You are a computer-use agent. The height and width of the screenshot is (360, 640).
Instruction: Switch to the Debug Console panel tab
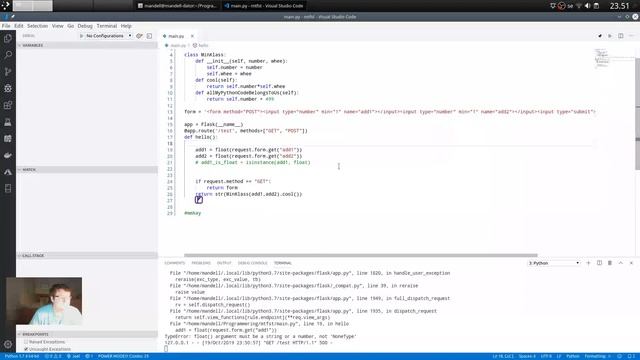coord(252,263)
